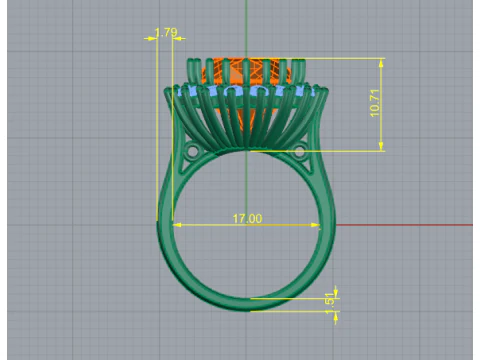Select the green ring shank at bottom

(246, 304)
